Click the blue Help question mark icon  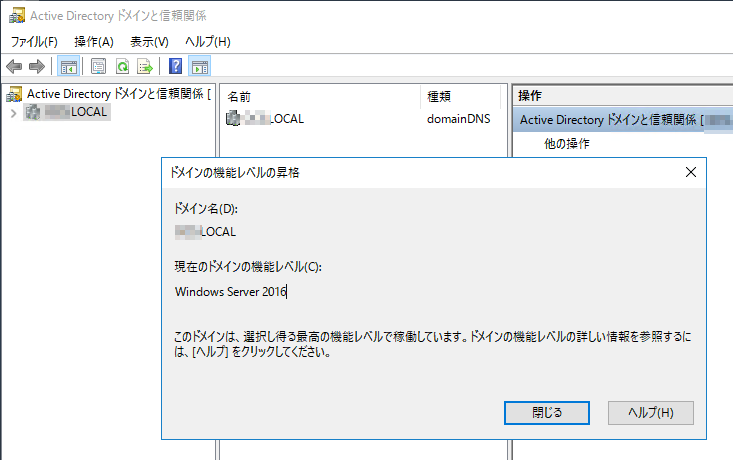click(175, 66)
